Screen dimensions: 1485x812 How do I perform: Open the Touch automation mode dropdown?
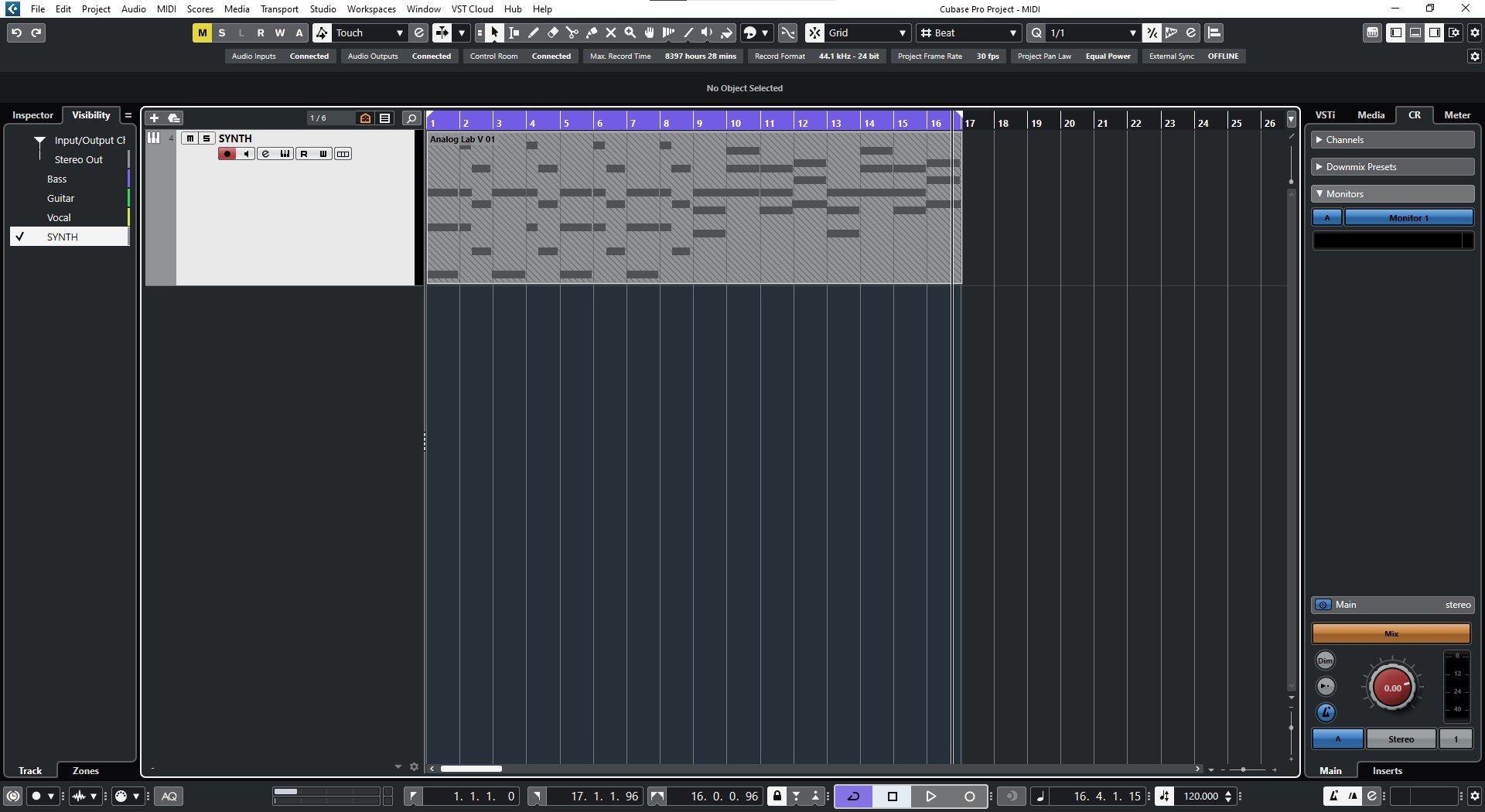tap(370, 32)
